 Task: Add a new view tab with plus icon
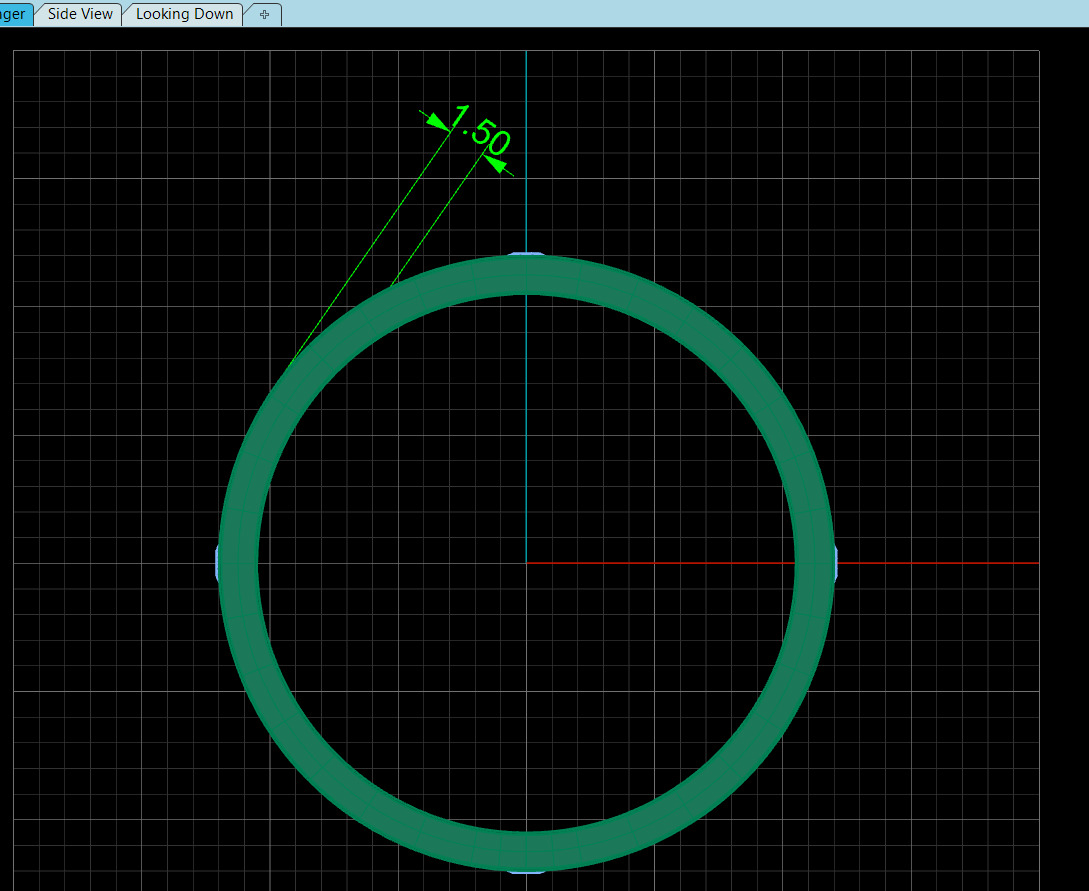click(x=264, y=14)
